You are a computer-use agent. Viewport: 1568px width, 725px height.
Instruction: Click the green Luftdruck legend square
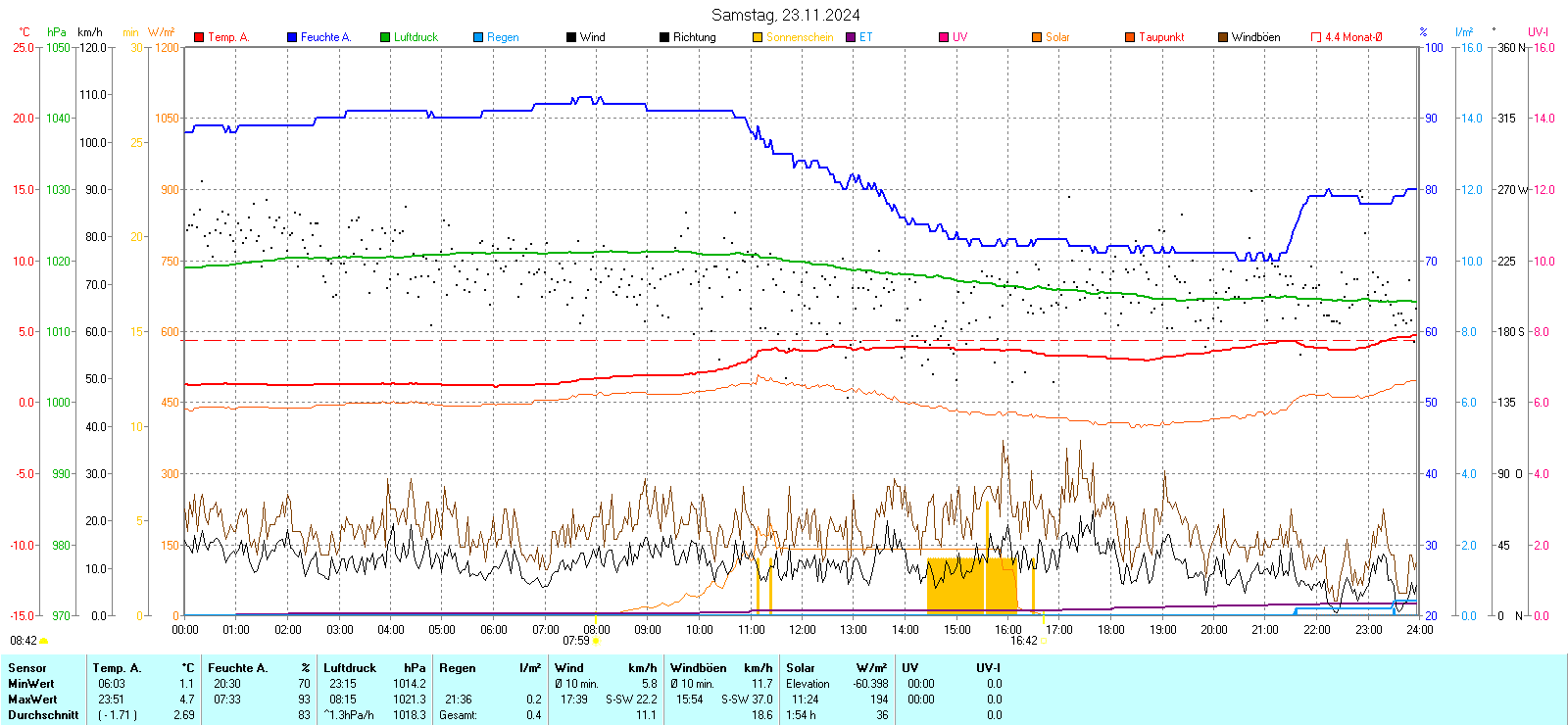pyautogui.click(x=385, y=37)
